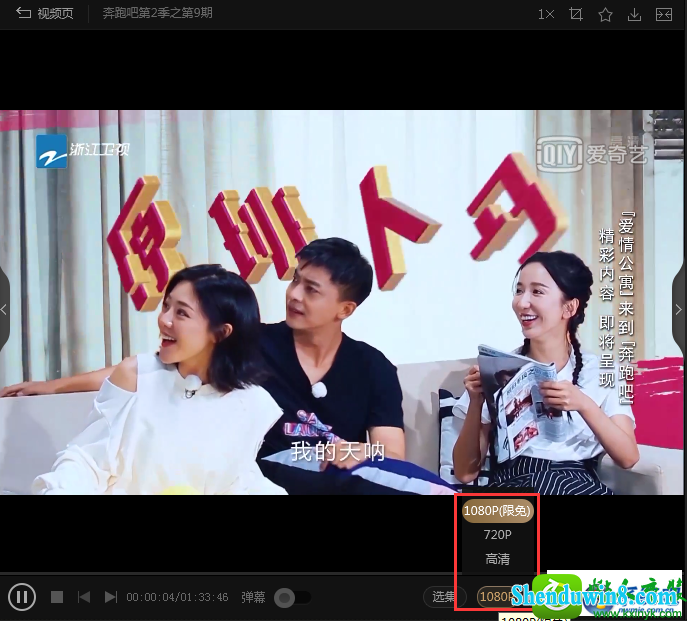Skip to next episode
Viewport: 687px width, 621px height.
[x=111, y=597]
